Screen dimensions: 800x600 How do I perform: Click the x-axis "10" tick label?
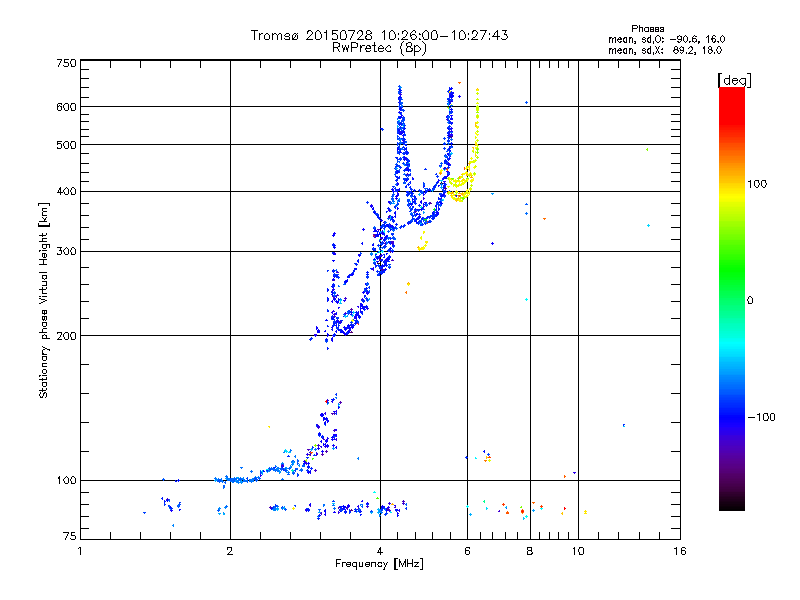(x=578, y=551)
